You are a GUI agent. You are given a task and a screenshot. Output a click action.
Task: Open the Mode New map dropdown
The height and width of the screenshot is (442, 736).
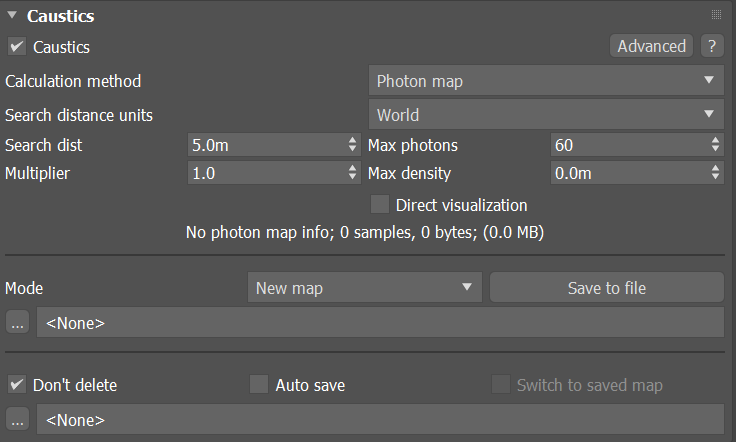364,288
